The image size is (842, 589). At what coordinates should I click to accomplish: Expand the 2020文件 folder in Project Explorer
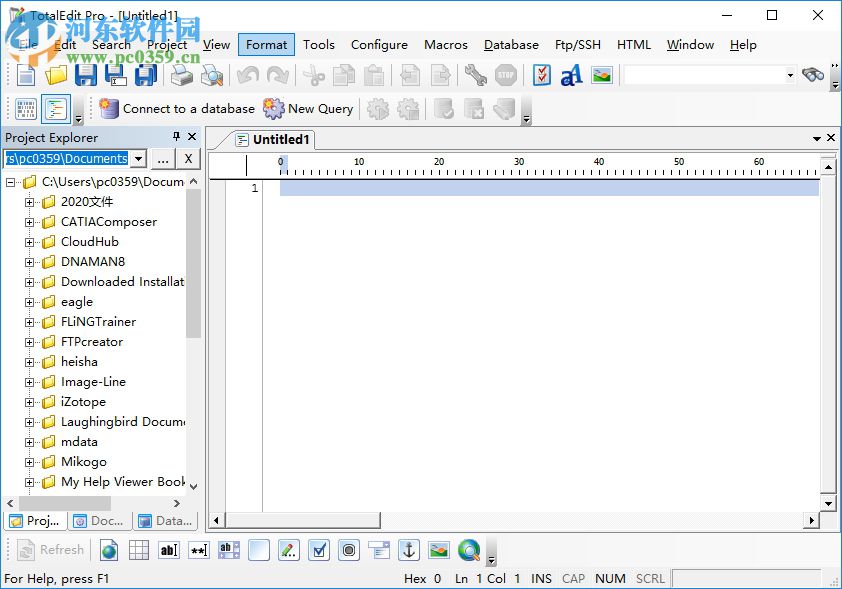31,201
